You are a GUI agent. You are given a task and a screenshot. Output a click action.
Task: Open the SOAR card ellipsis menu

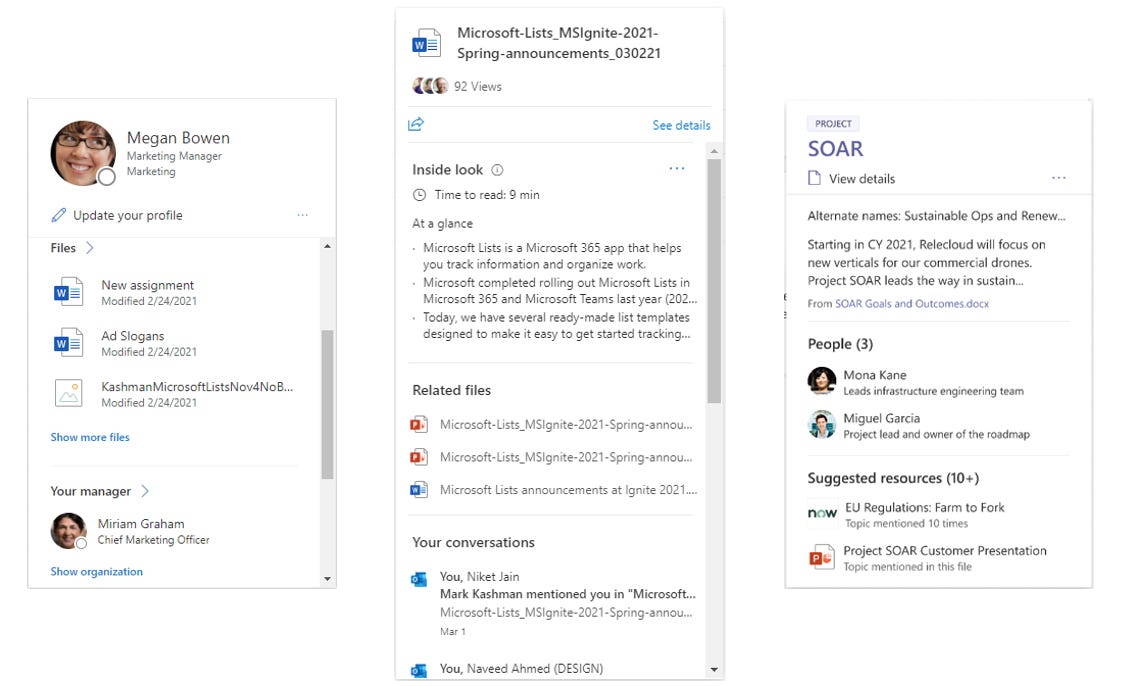(1059, 178)
